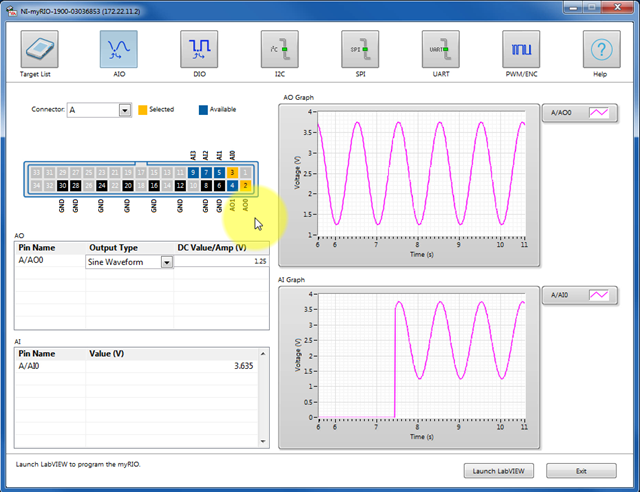Screen dimensions: 640x492
Task: Toggle connector pin 9 (AI3)
Action: [x=193, y=172]
